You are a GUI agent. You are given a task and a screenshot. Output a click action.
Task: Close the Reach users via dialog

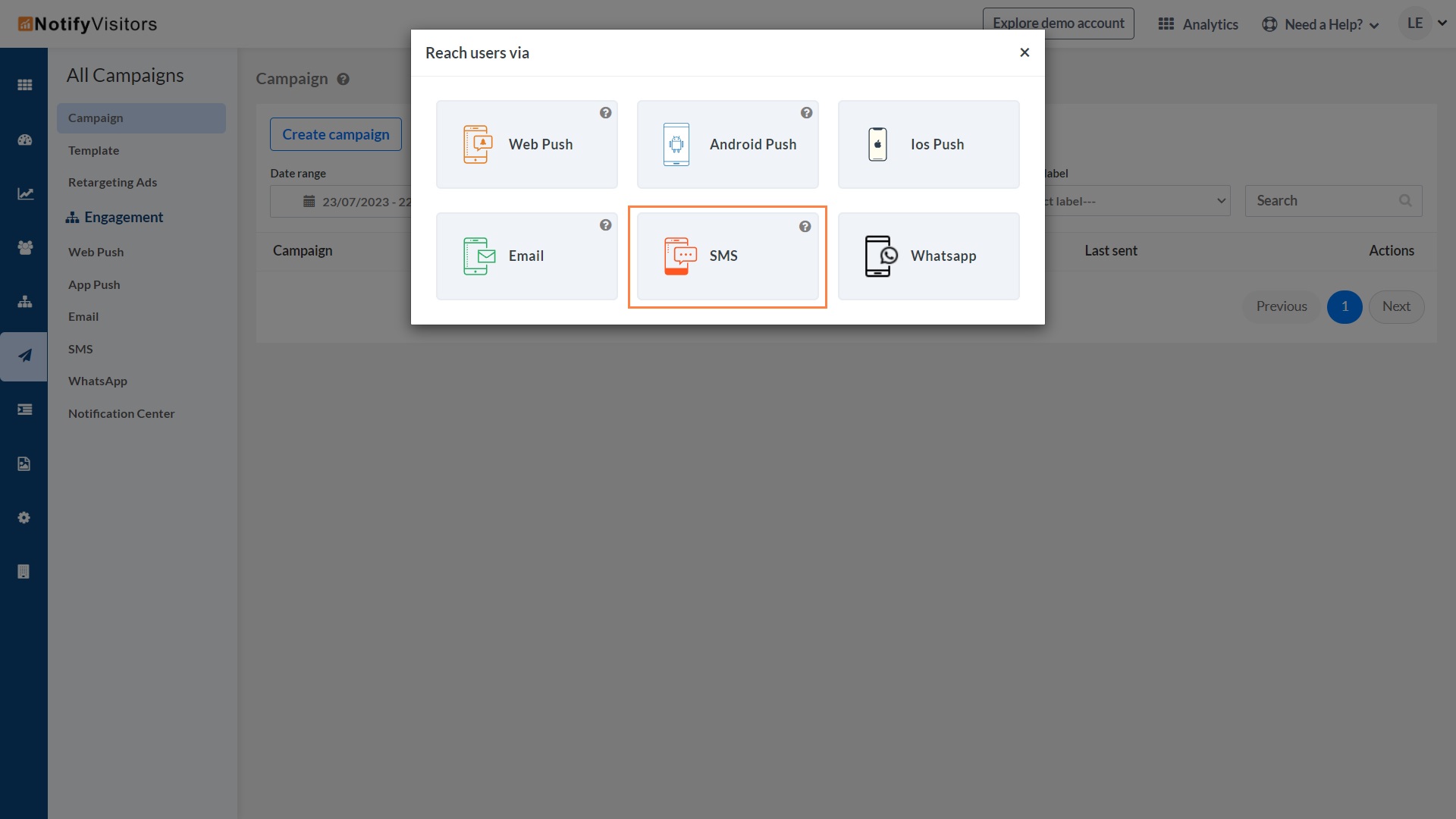click(x=1025, y=52)
